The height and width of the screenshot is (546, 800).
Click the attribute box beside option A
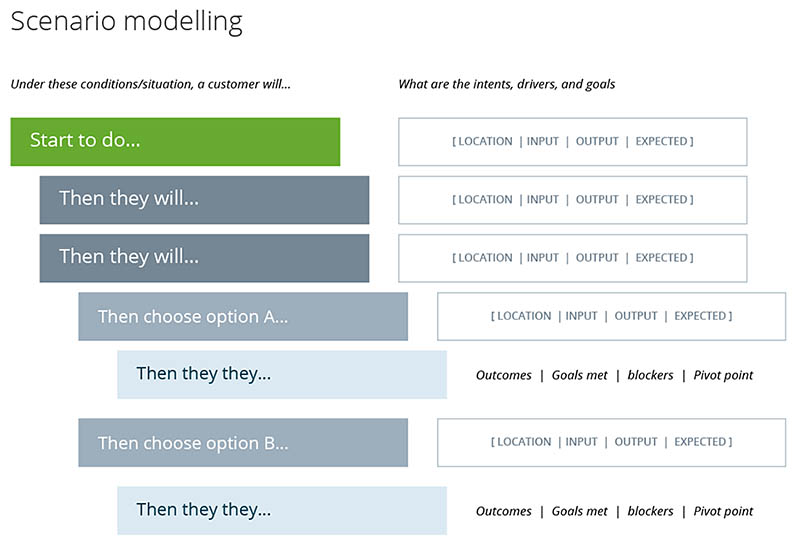tap(611, 316)
